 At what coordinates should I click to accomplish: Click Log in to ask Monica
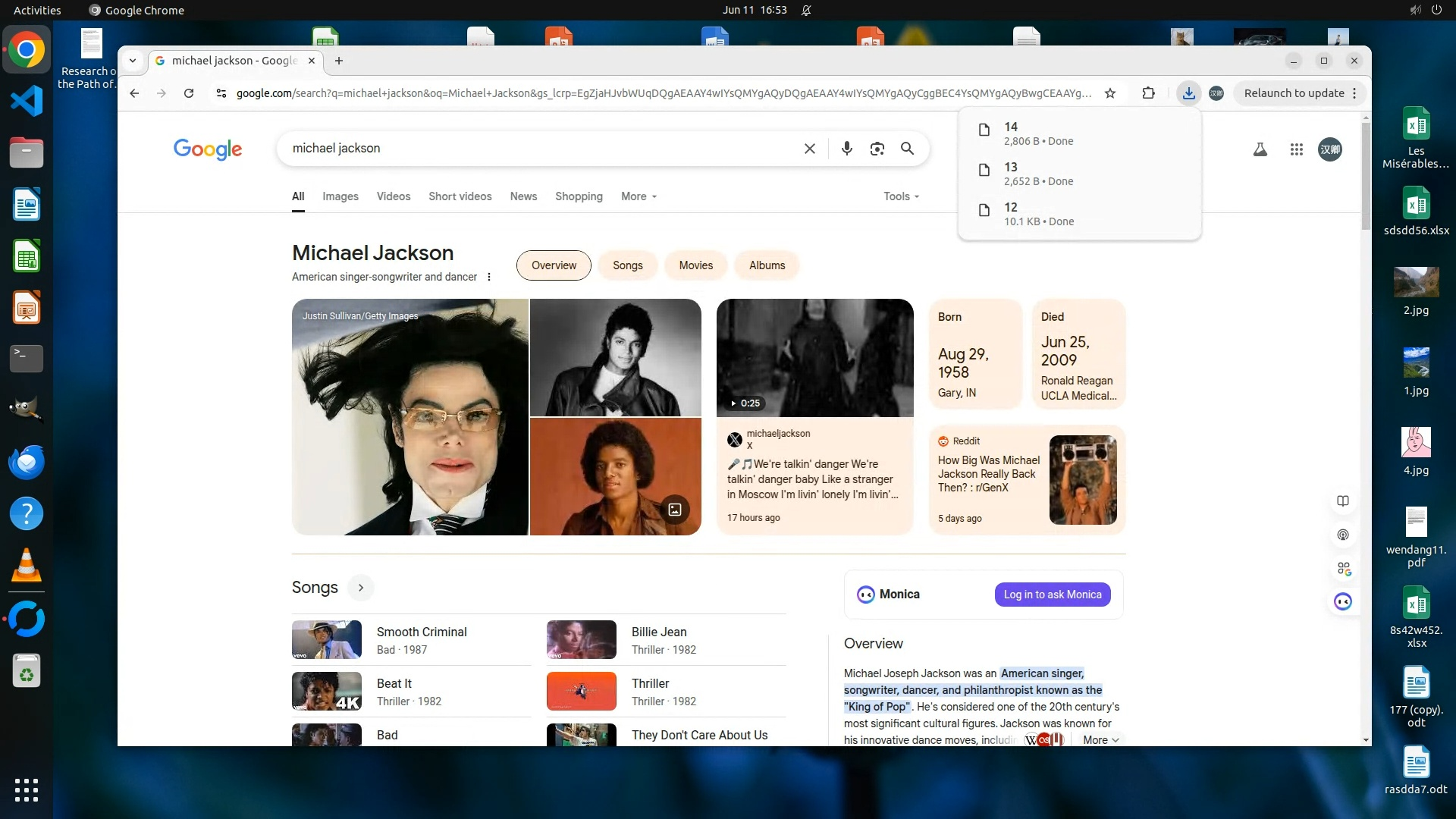tap(1052, 595)
